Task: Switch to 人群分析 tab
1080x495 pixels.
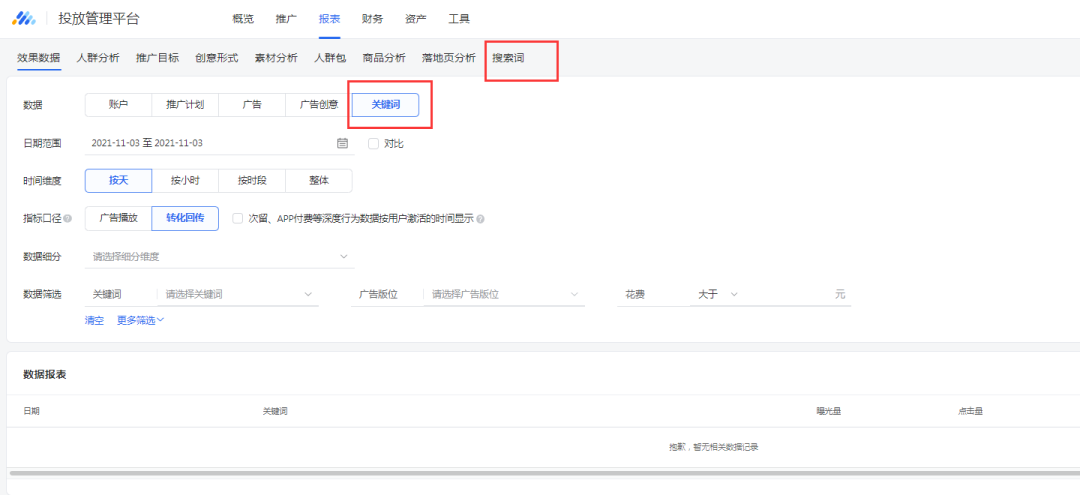Action: (x=98, y=58)
